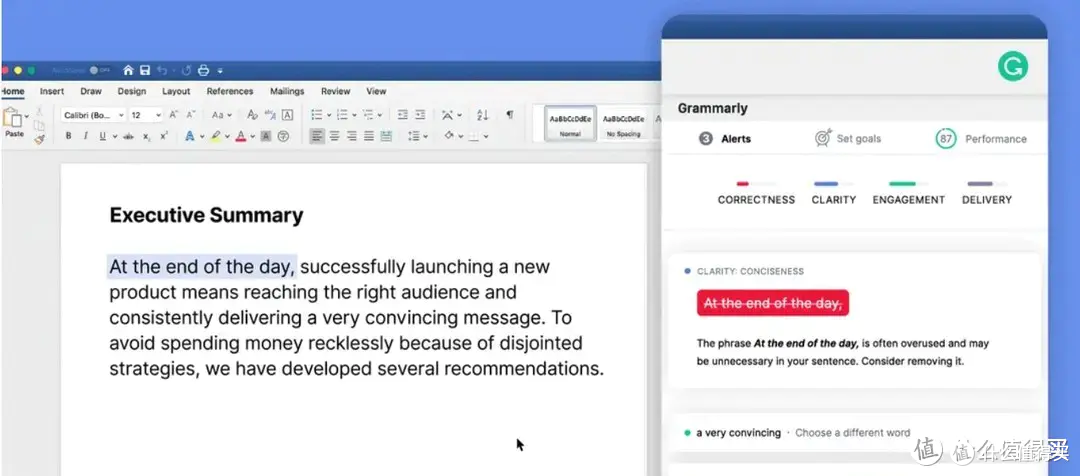Select the No Spacing style thumbnail
Viewport: 1080px width, 476px height.
click(x=623, y=124)
